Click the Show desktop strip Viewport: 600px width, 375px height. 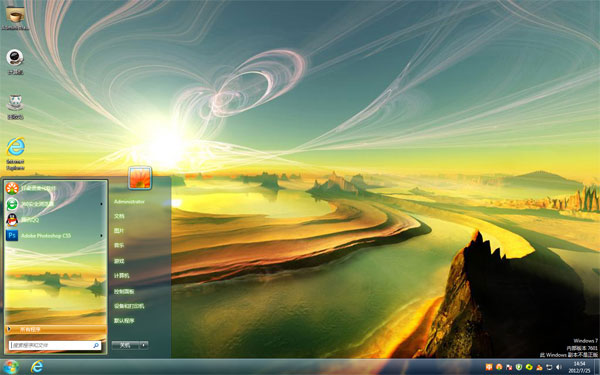(x=597, y=367)
